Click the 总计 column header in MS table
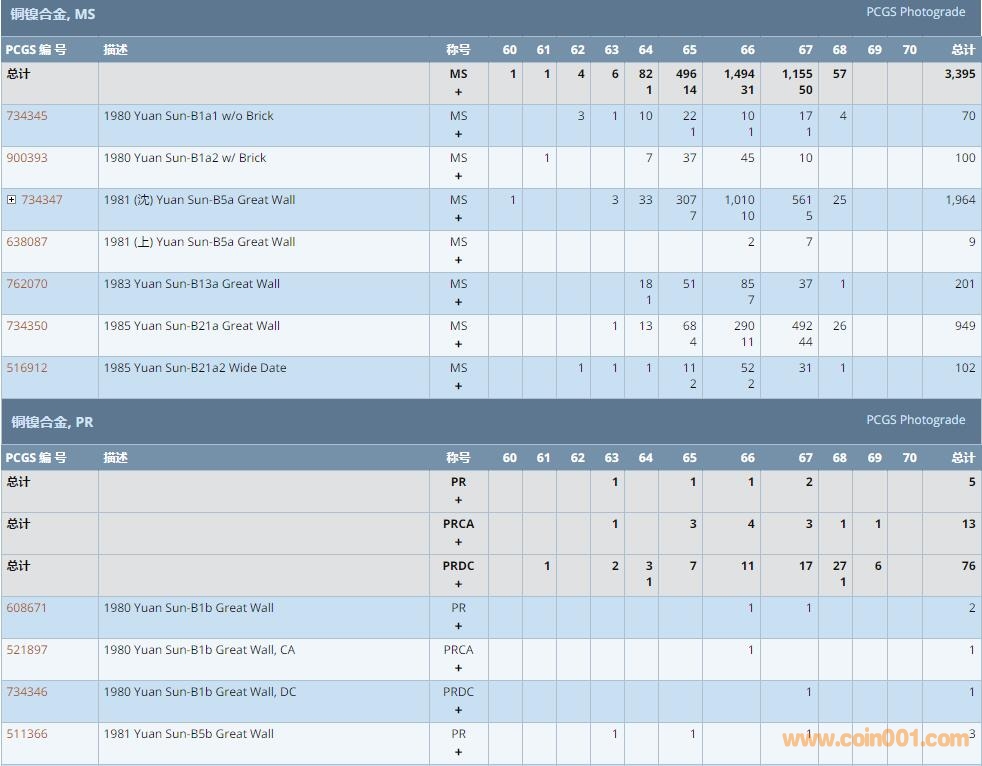Image resolution: width=982 pixels, height=766 pixels. tap(962, 50)
